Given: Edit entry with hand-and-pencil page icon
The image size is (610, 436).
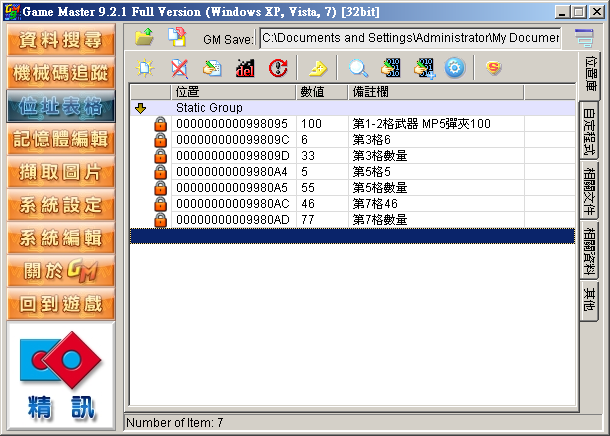Looking at the screenshot, I should coord(212,68).
